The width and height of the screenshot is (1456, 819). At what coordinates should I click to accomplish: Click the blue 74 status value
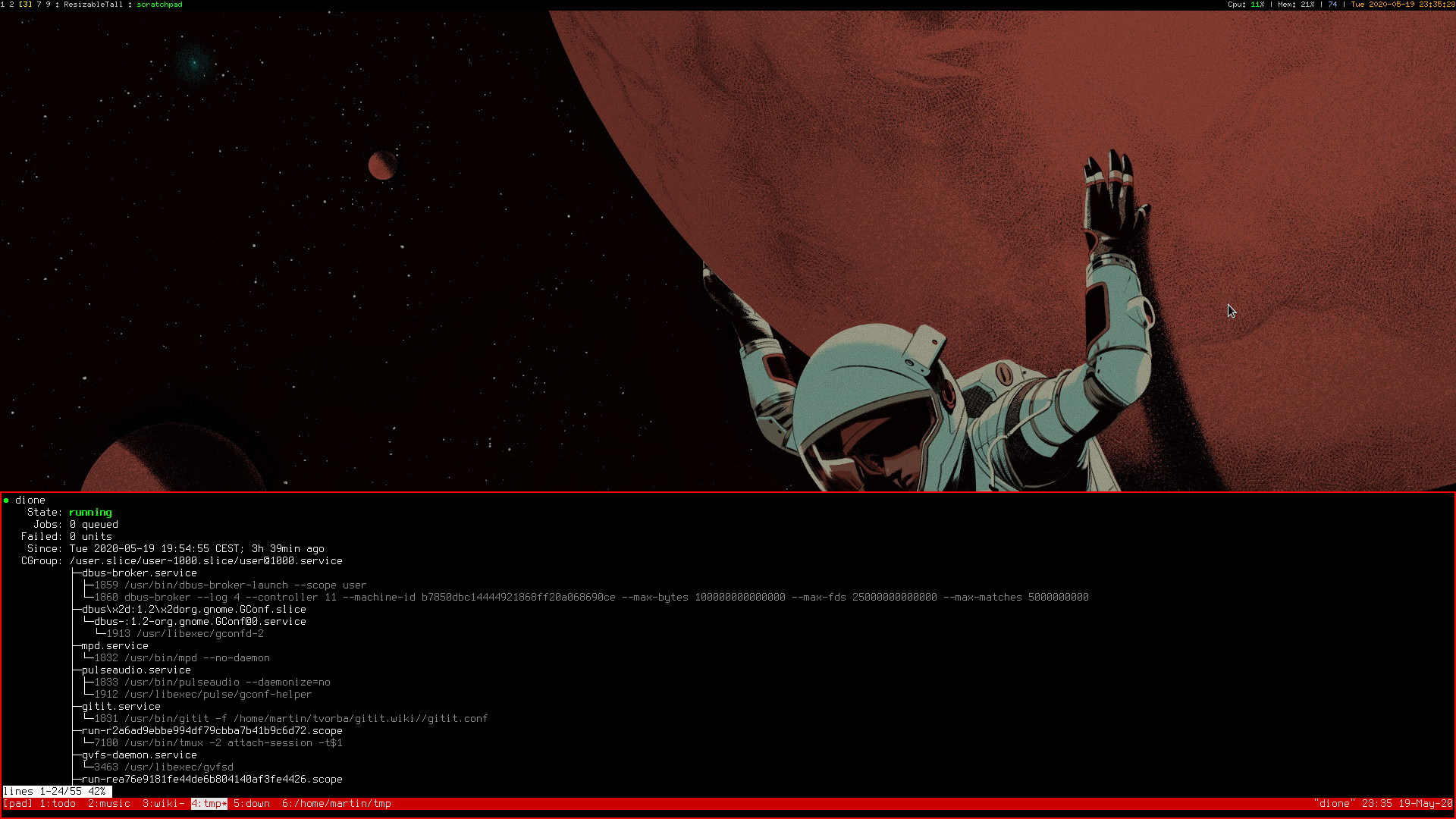(x=1332, y=5)
